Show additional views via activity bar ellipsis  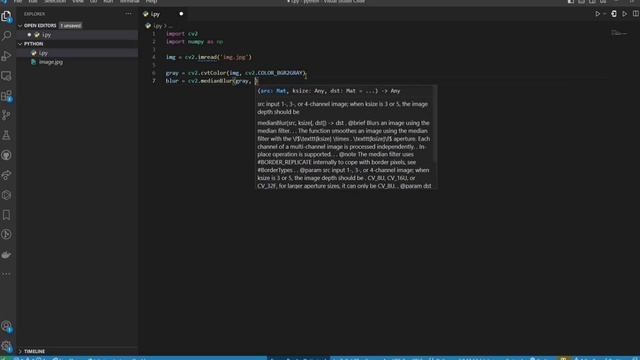(7, 274)
